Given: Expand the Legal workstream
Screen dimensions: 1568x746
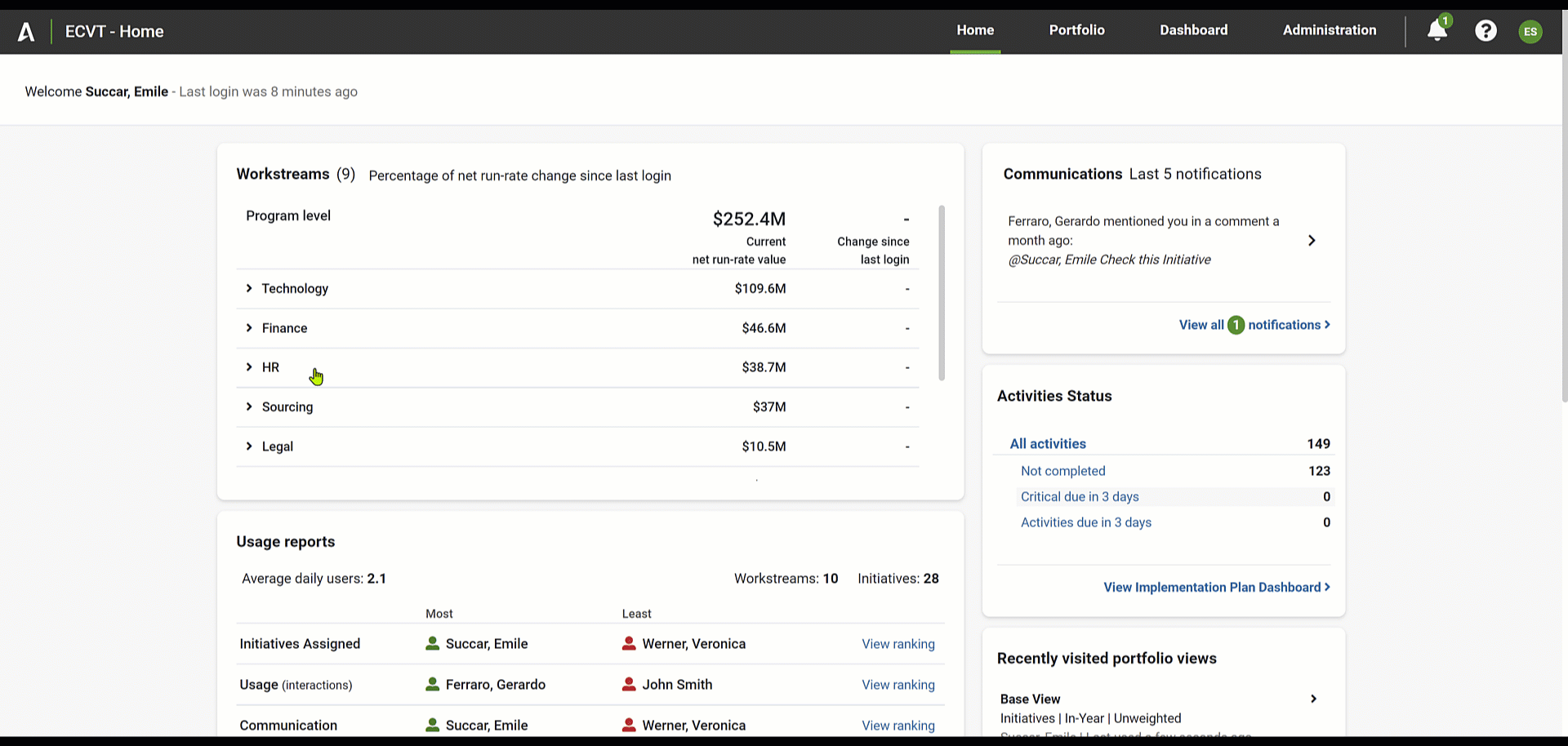Looking at the screenshot, I should 249,446.
